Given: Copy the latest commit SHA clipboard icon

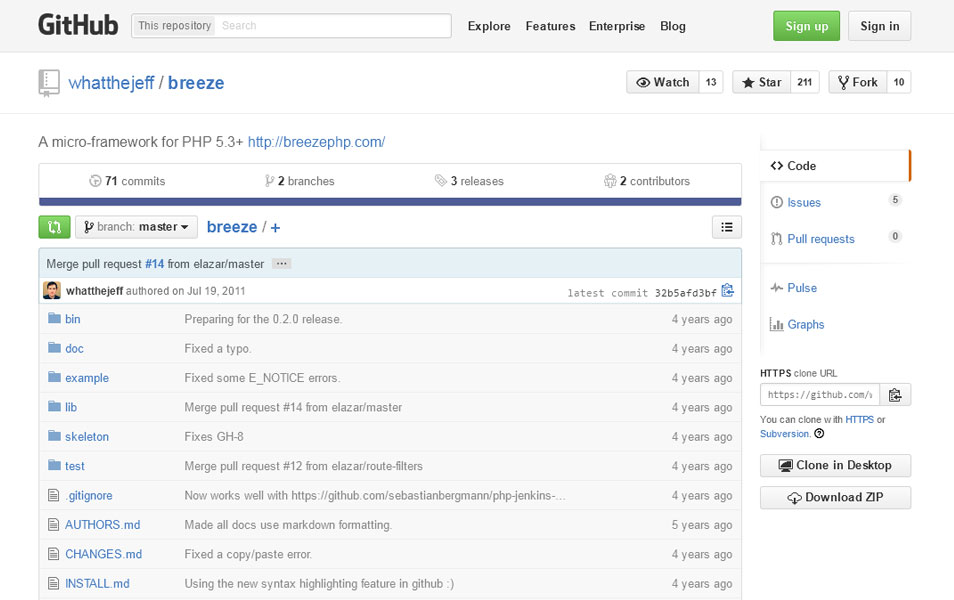Looking at the screenshot, I should point(727,291).
